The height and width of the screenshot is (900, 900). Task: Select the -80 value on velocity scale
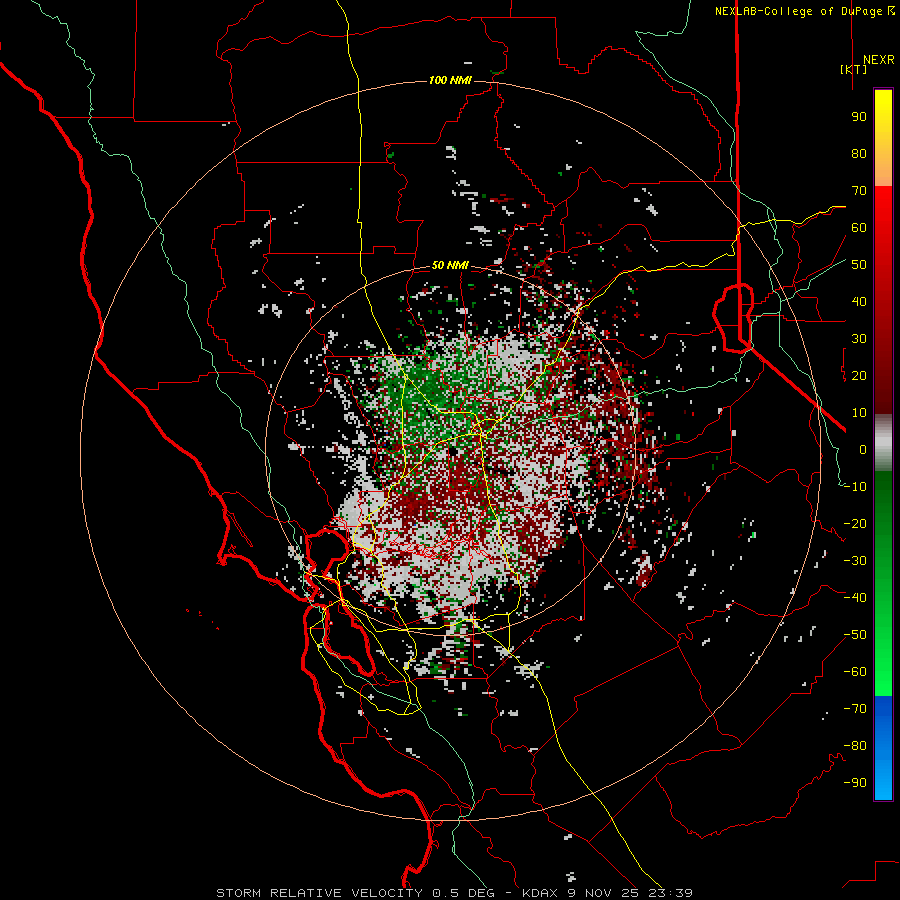855,746
